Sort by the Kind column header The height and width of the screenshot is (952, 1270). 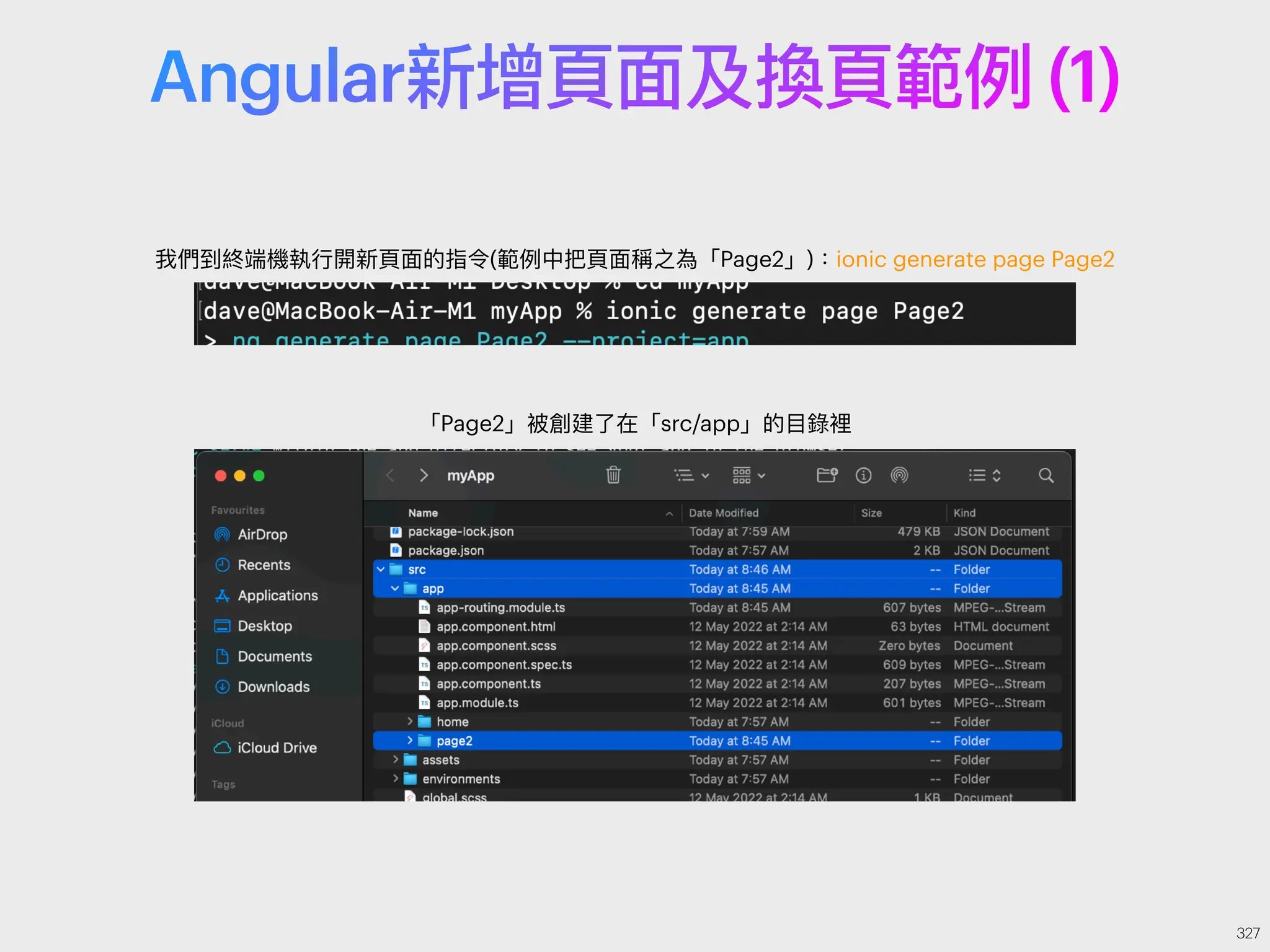[x=964, y=513]
